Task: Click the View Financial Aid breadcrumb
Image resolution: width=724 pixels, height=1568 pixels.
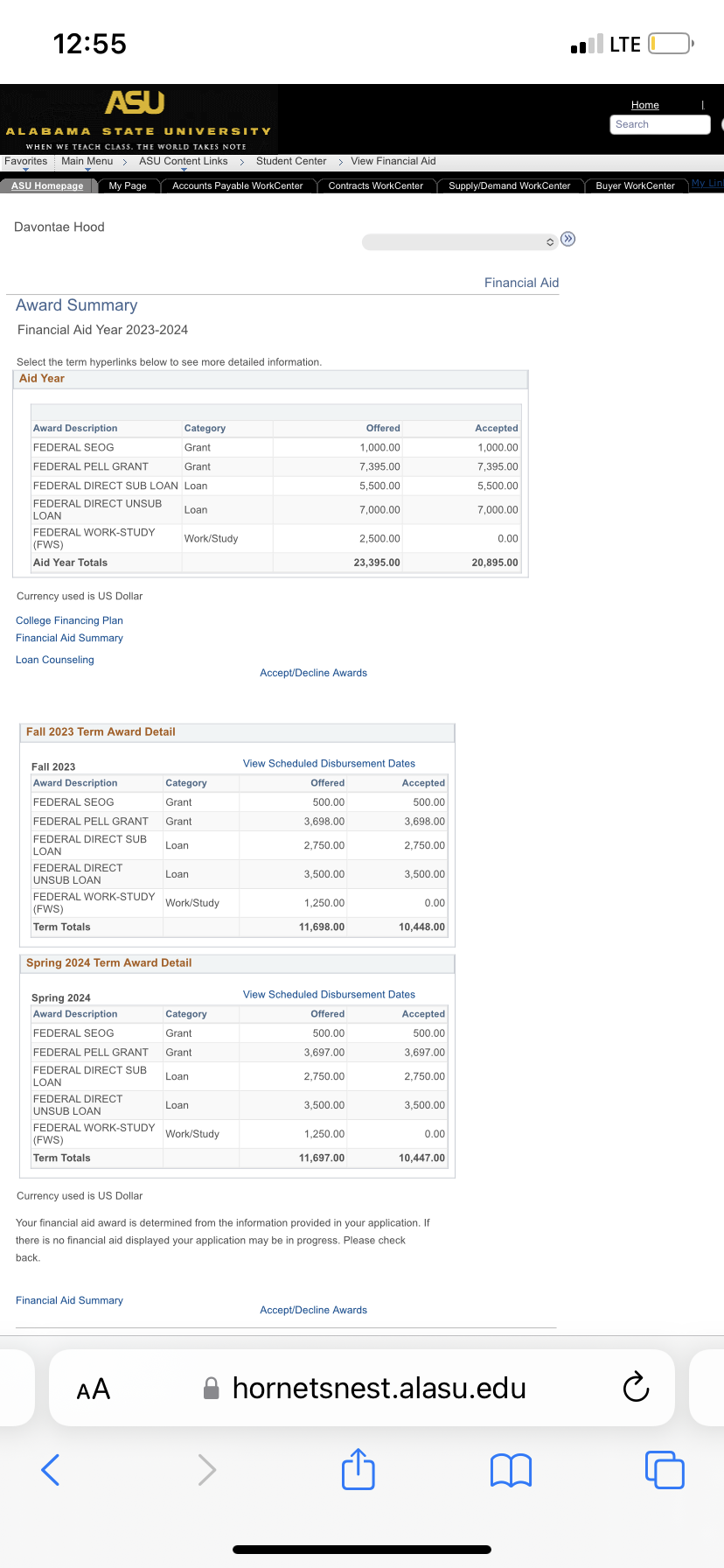Action: (393, 161)
